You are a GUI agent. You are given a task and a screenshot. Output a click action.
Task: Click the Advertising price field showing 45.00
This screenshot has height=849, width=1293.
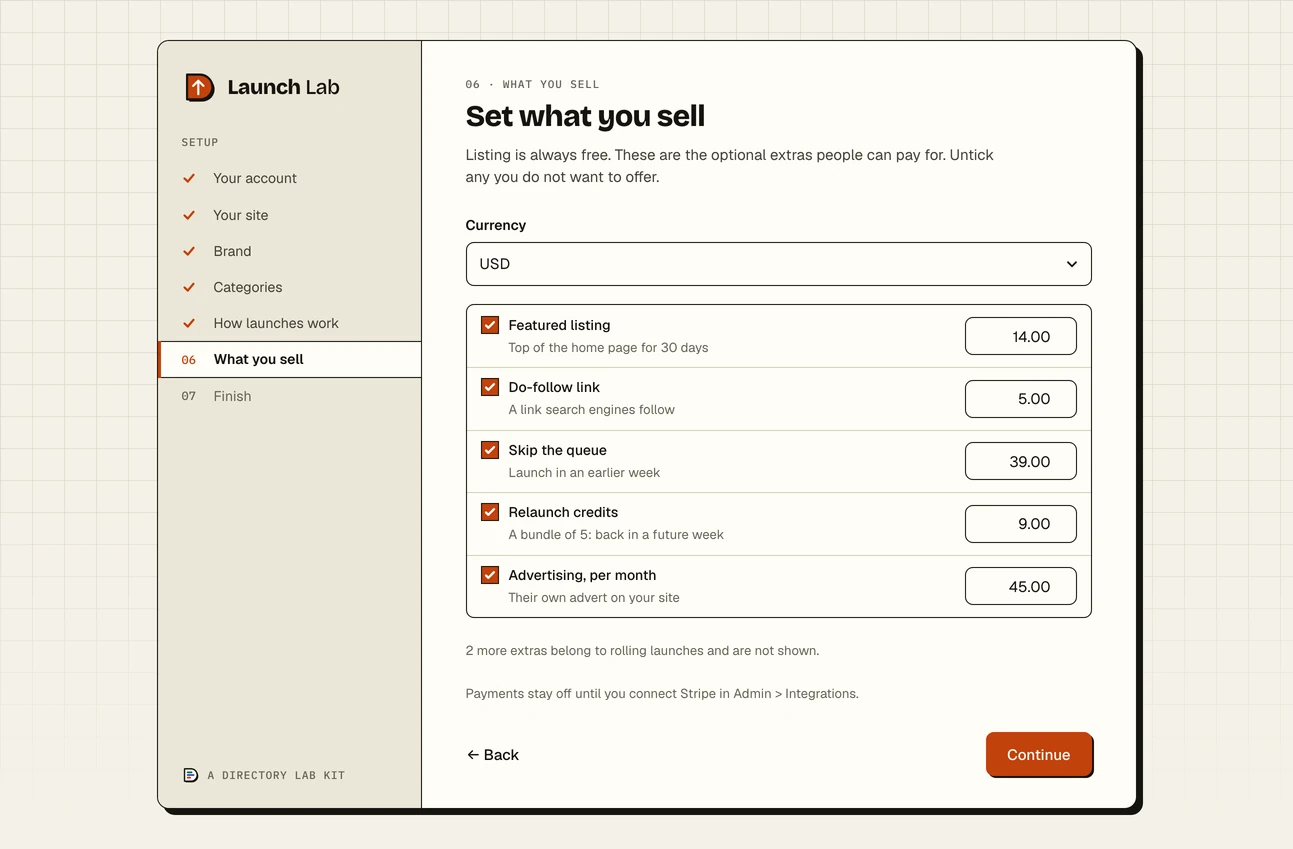pos(1021,586)
